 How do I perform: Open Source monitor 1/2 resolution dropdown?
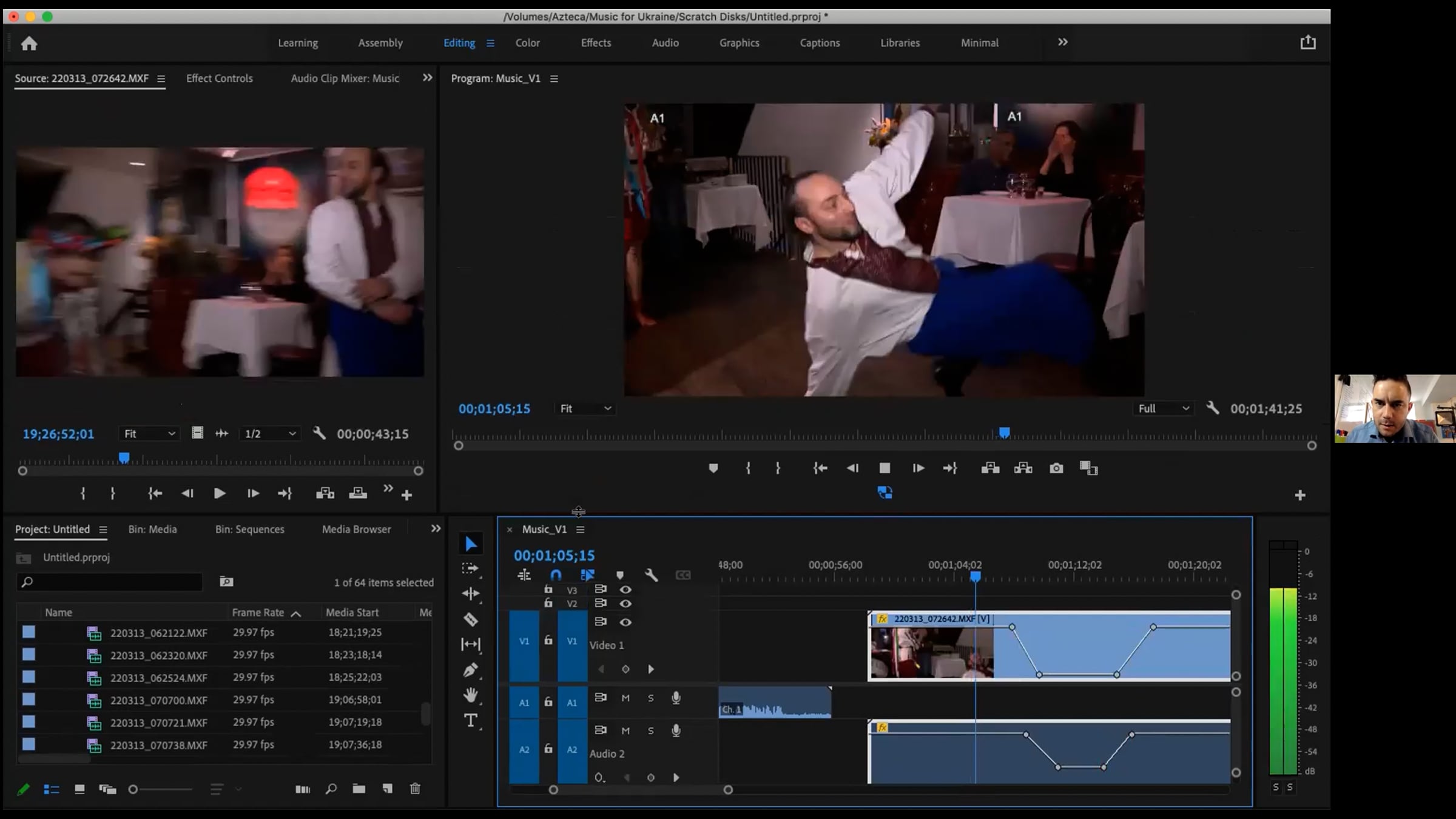(270, 434)
